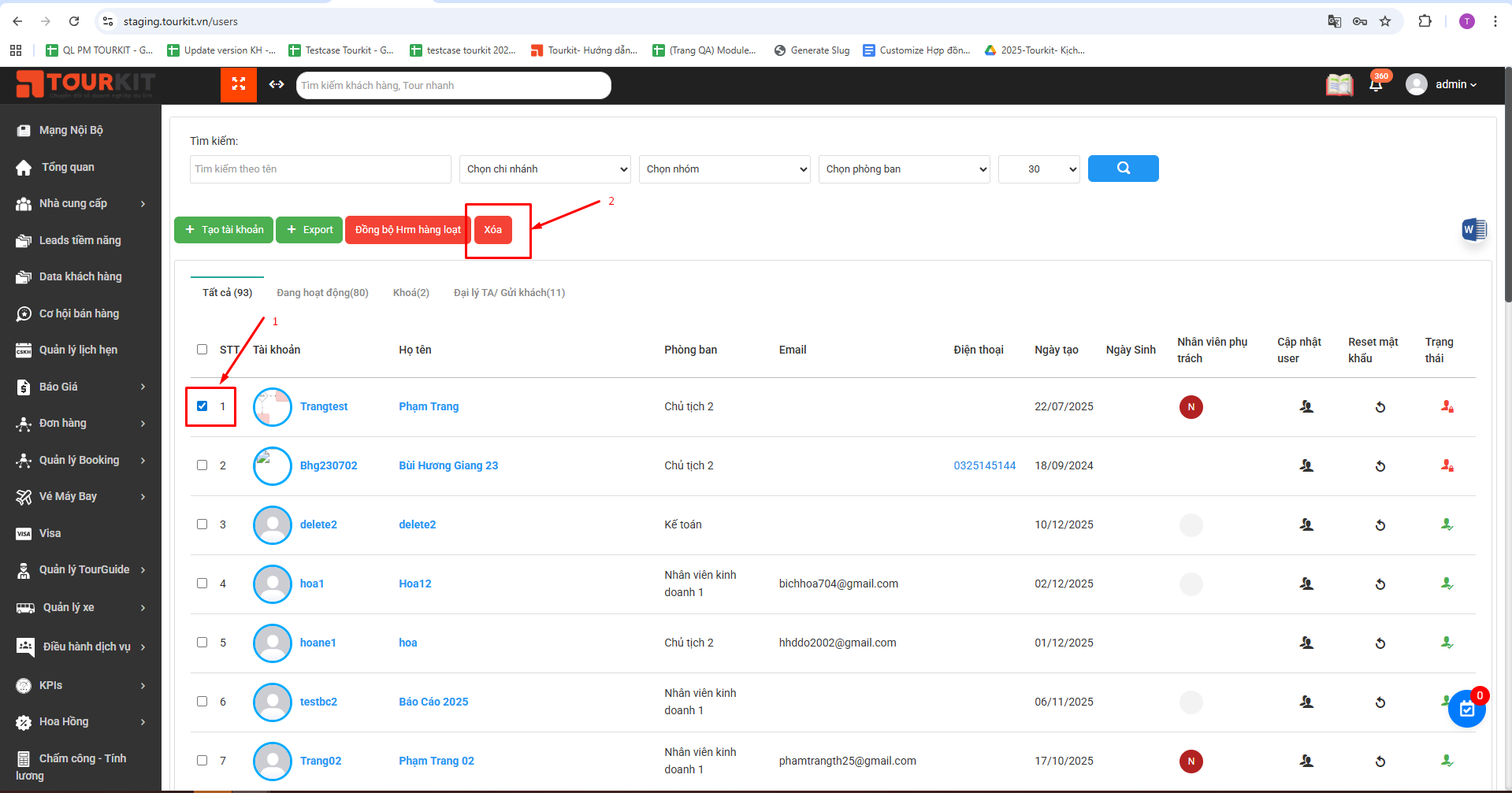Click the red Xóa button
Image resolution: width=1512 pixels, height=793 pixels.
[492, 230]
